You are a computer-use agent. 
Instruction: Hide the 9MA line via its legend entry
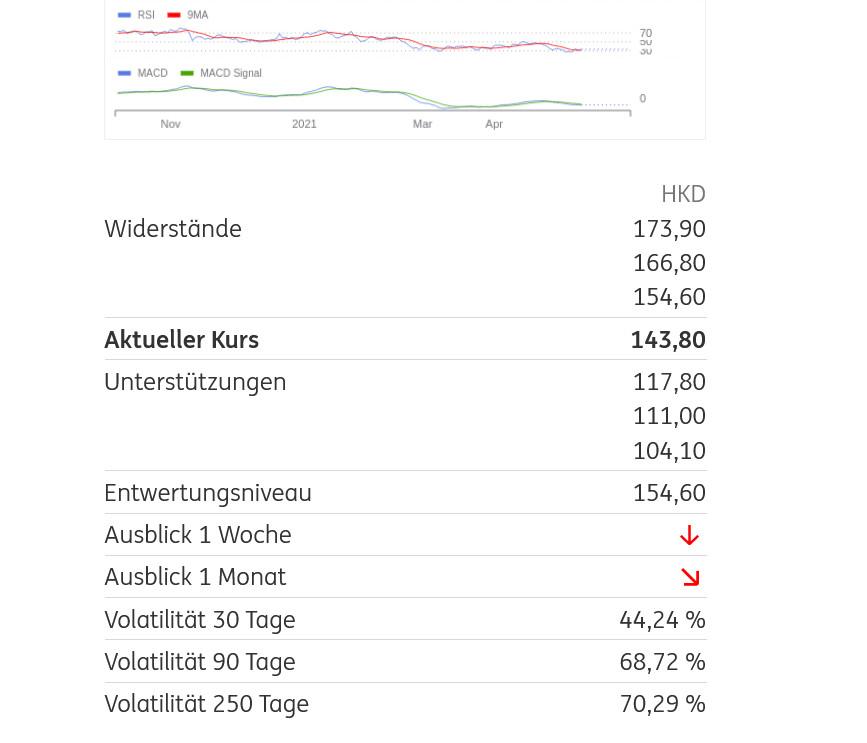click(188, 15)
